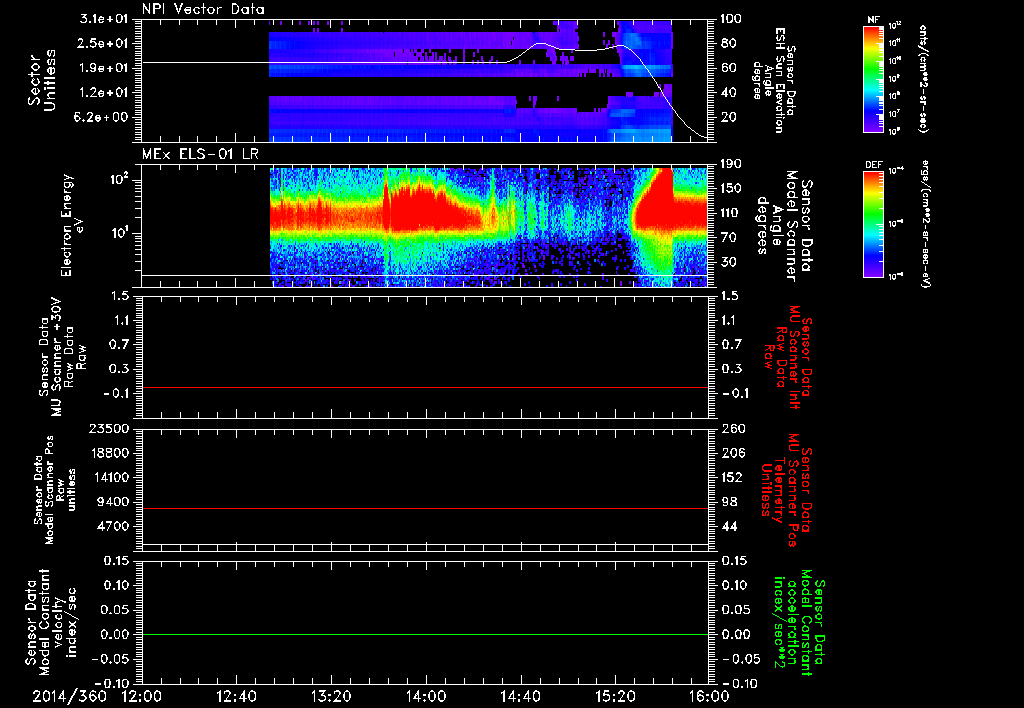The width and height of the screenshot is (1024, 708).
Task: Click the NF color scale bar
Action: [x=873, y=78]
